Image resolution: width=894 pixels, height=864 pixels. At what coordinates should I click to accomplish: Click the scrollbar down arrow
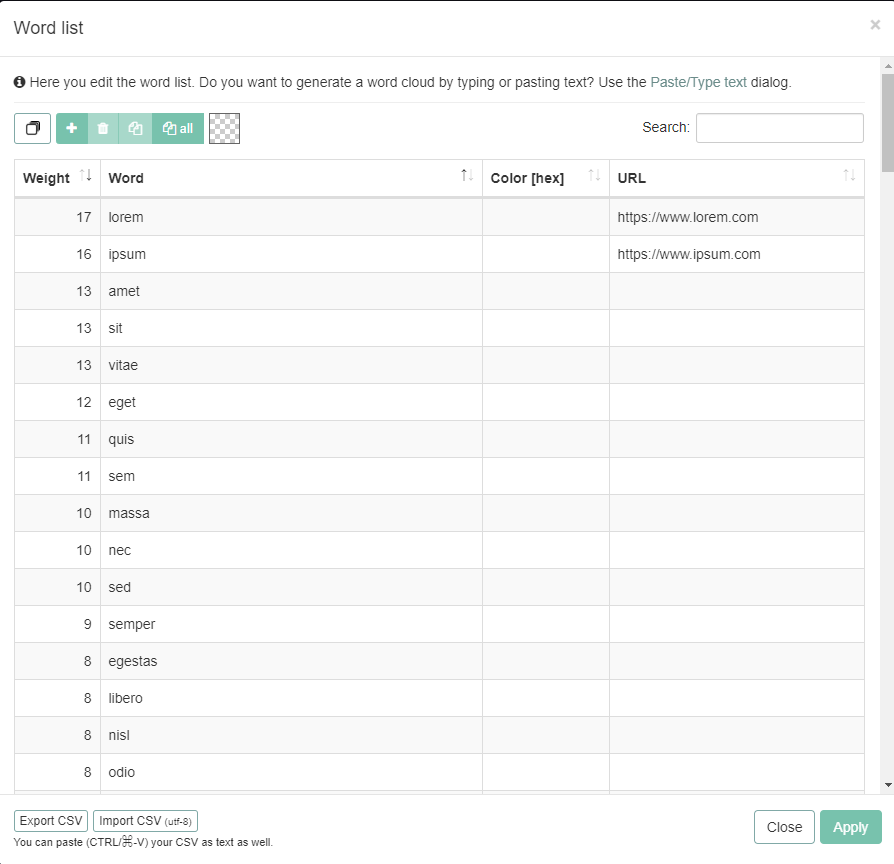tap(887, 785)
